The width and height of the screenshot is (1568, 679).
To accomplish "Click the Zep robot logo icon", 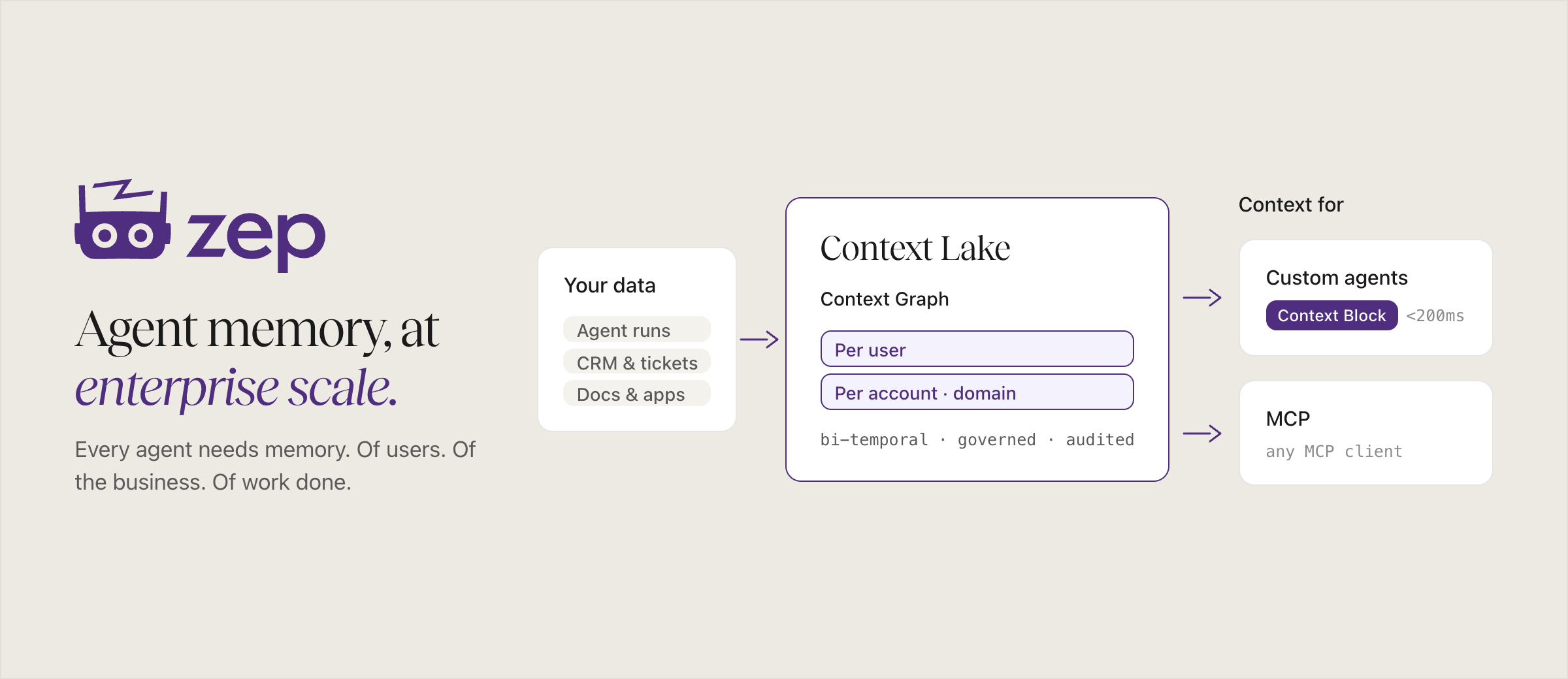I will point(123,219).
